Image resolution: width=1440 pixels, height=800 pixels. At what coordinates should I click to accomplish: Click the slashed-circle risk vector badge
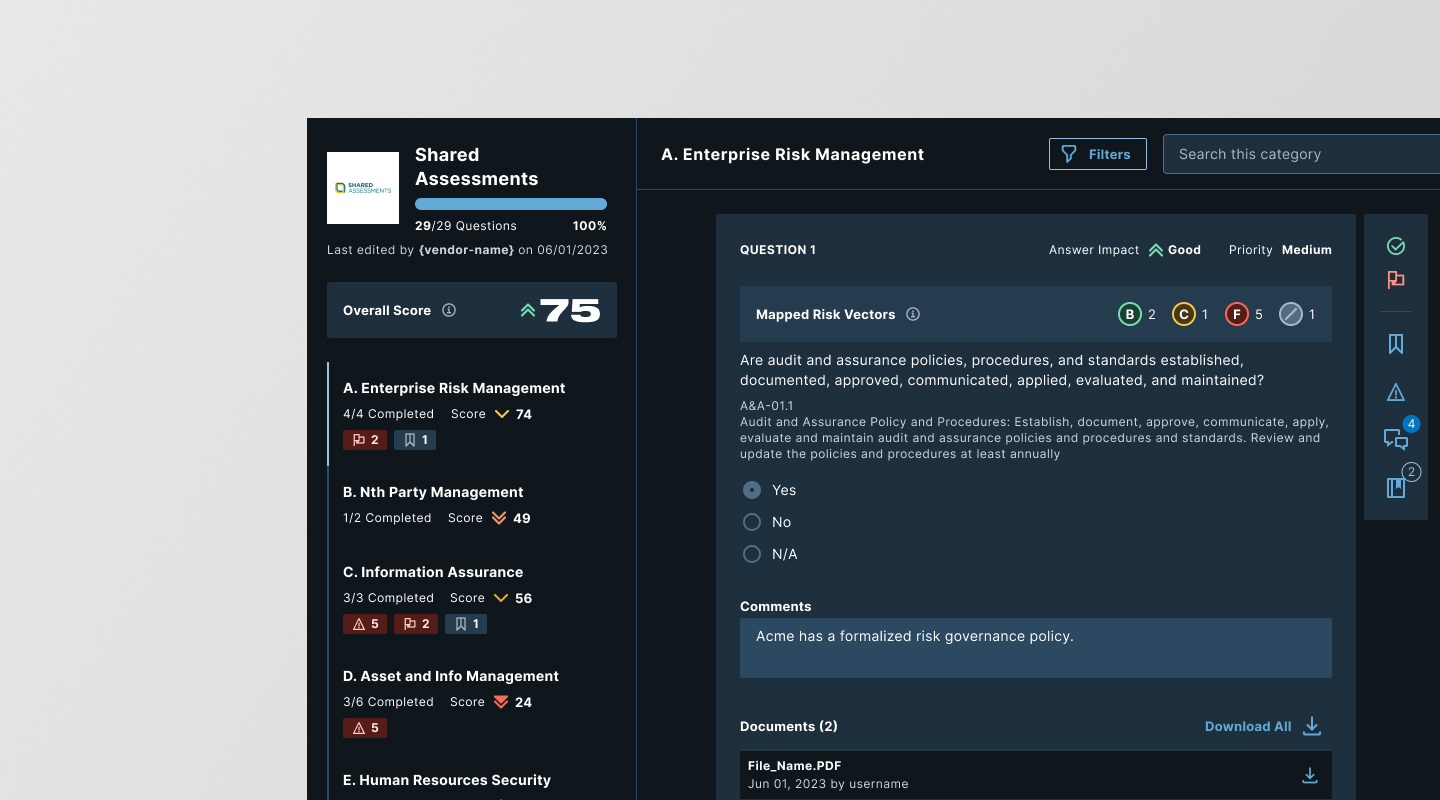click(1291, 314)
